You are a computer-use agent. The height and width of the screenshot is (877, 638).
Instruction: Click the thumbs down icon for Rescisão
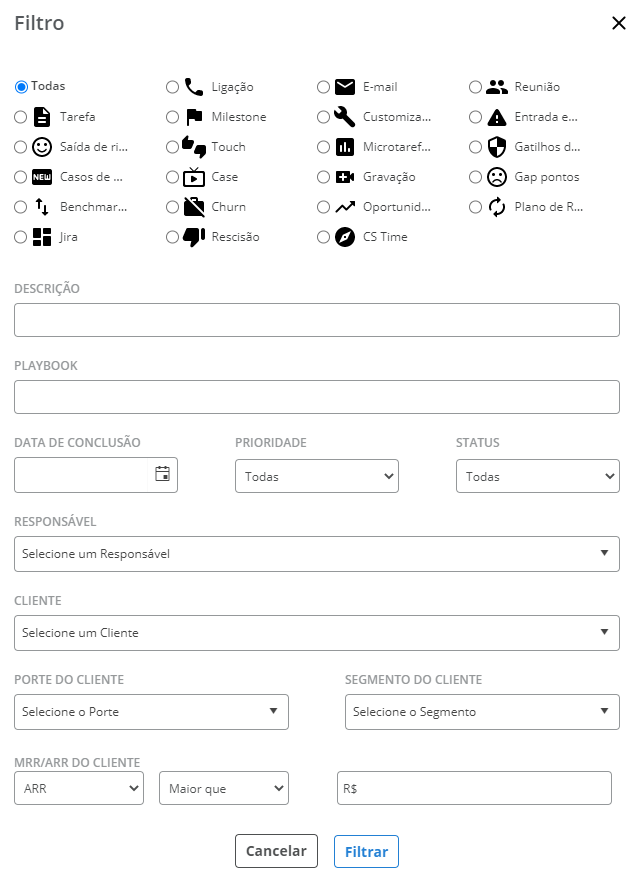194,237
